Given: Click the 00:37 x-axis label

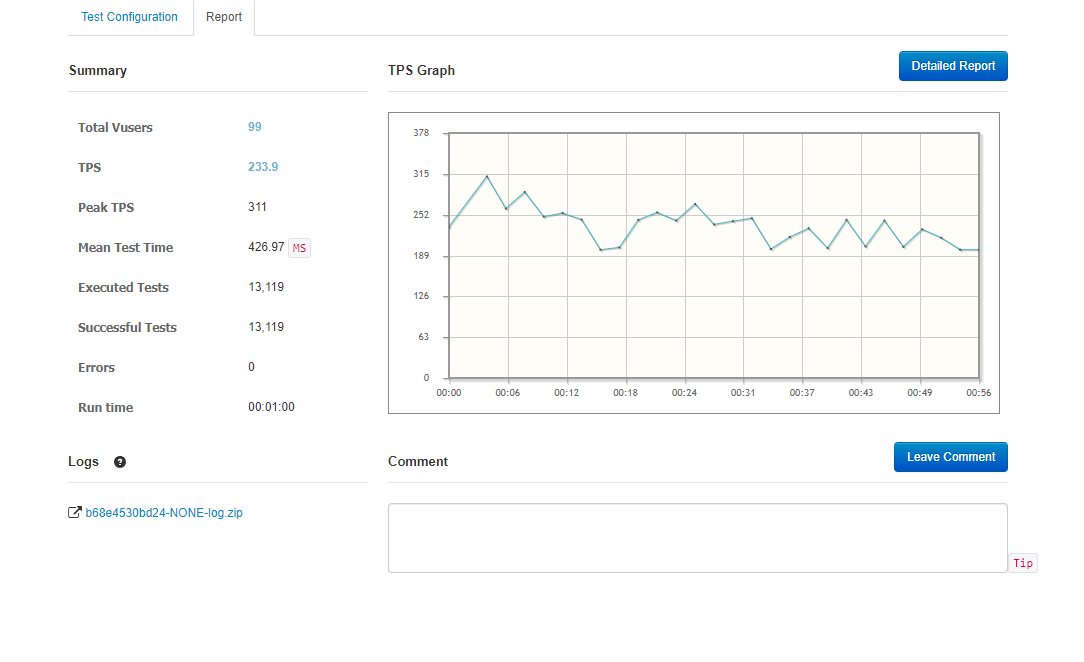Looking at the screenshot, I should tap(802, 393).
